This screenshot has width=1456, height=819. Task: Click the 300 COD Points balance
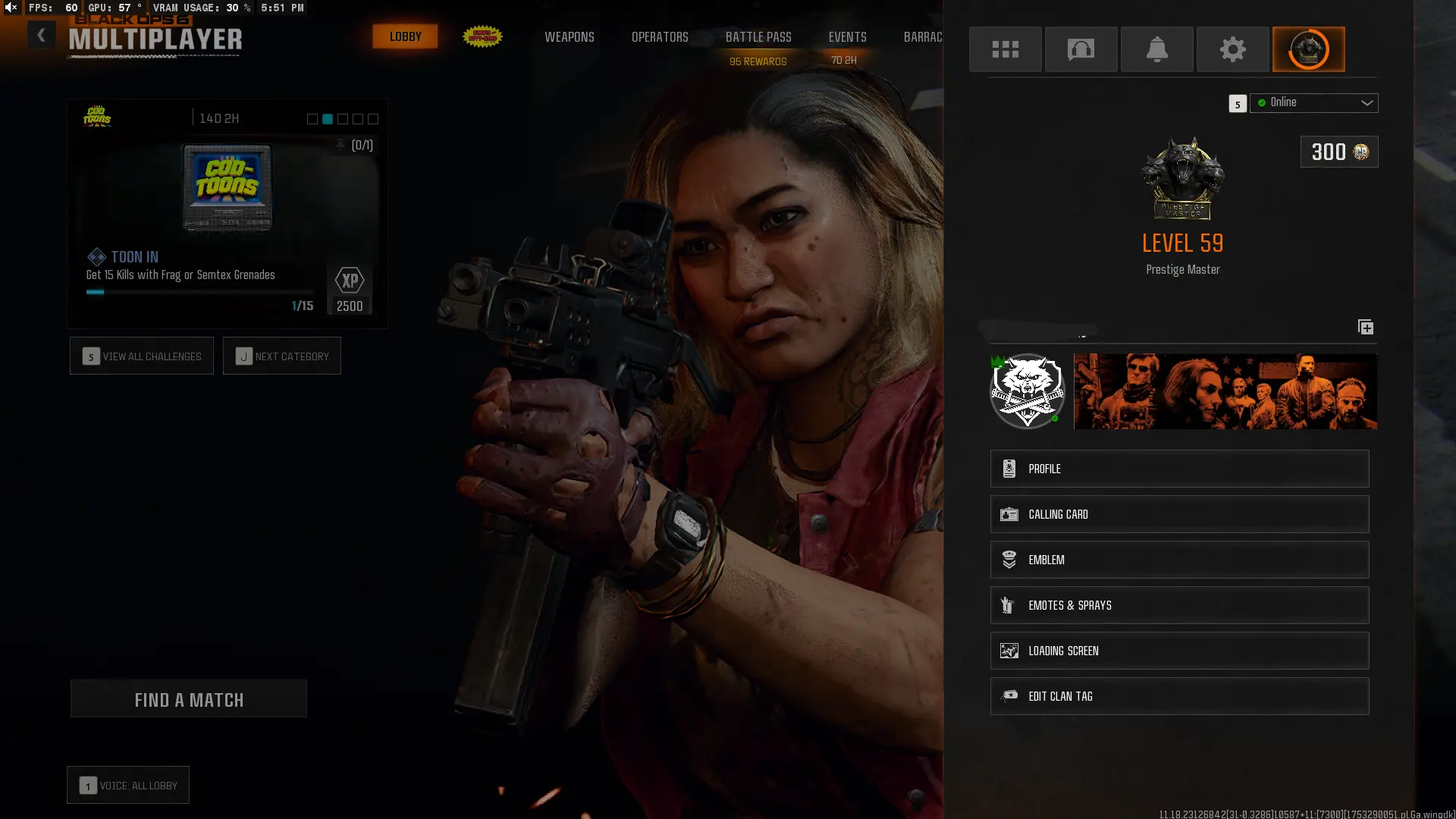coord(1338,152)
